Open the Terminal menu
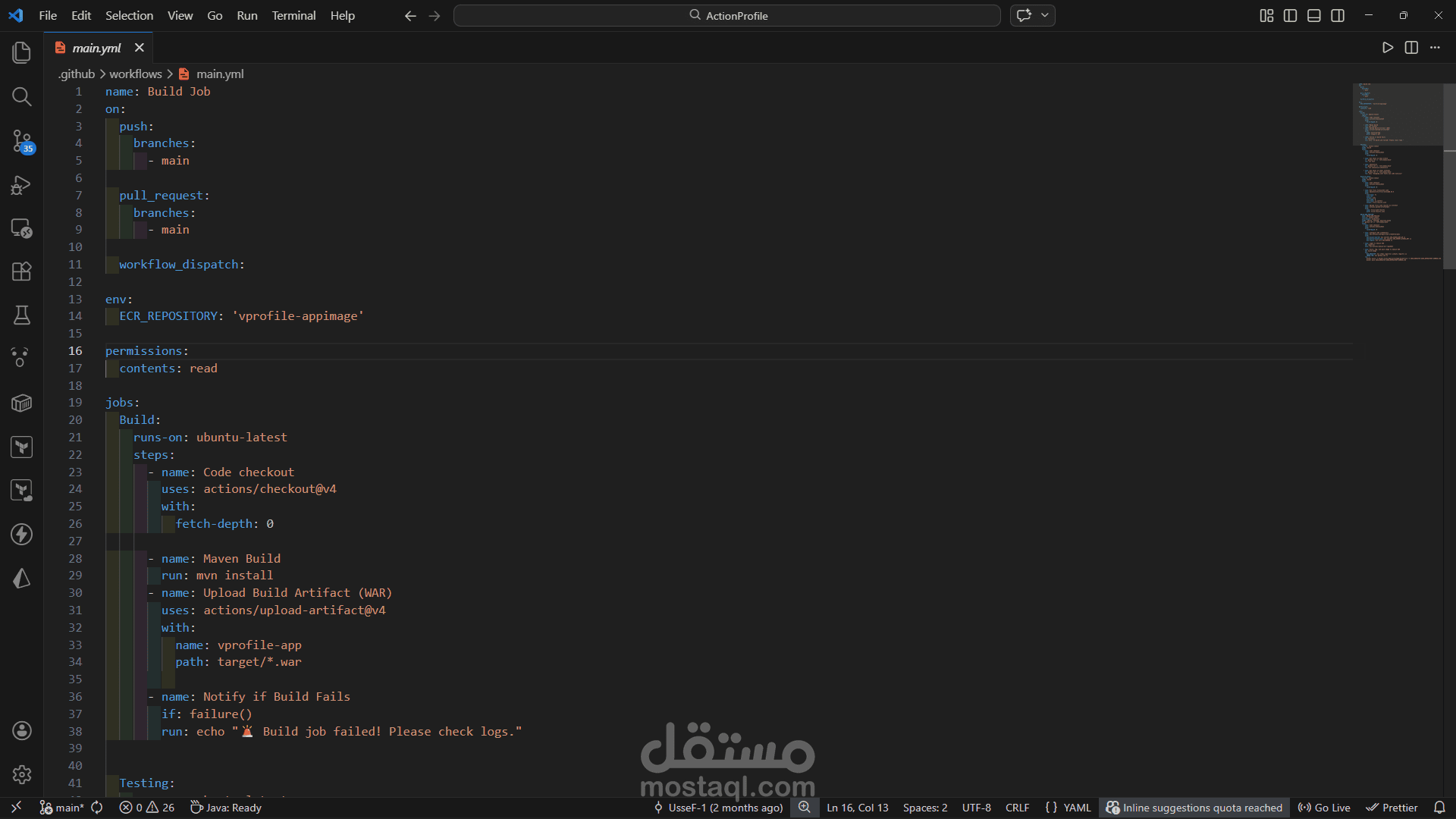The image size is (1456, 819). tap(293, 15)
